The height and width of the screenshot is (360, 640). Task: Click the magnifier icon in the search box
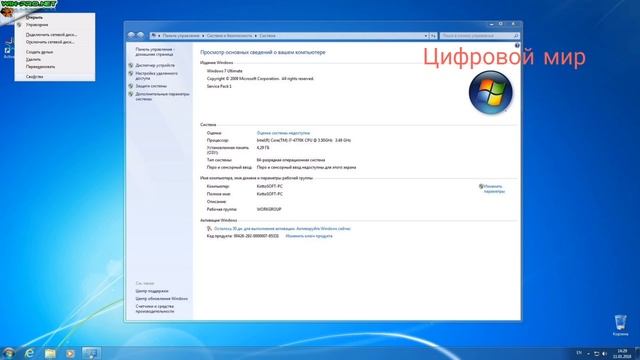point(516,36)
